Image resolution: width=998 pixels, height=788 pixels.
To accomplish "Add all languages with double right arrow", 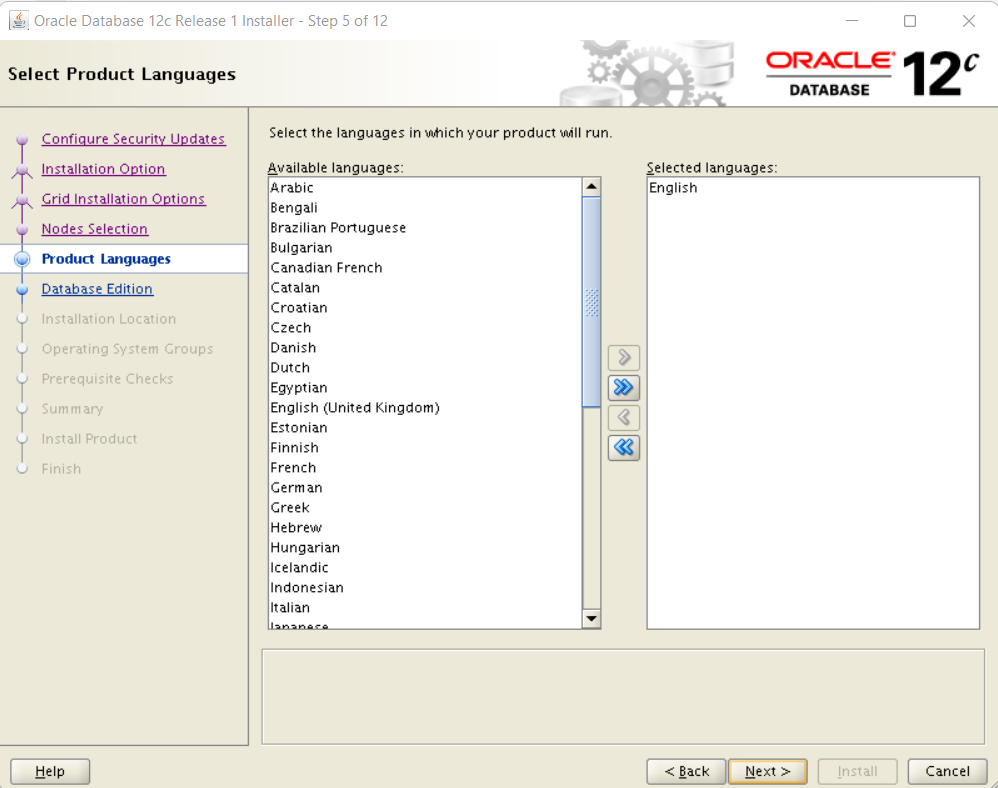I will (x=624, y=387).
